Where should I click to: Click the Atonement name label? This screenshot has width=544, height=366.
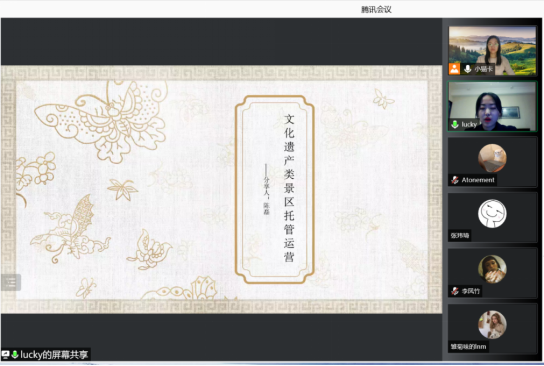(x=478, y=180)
